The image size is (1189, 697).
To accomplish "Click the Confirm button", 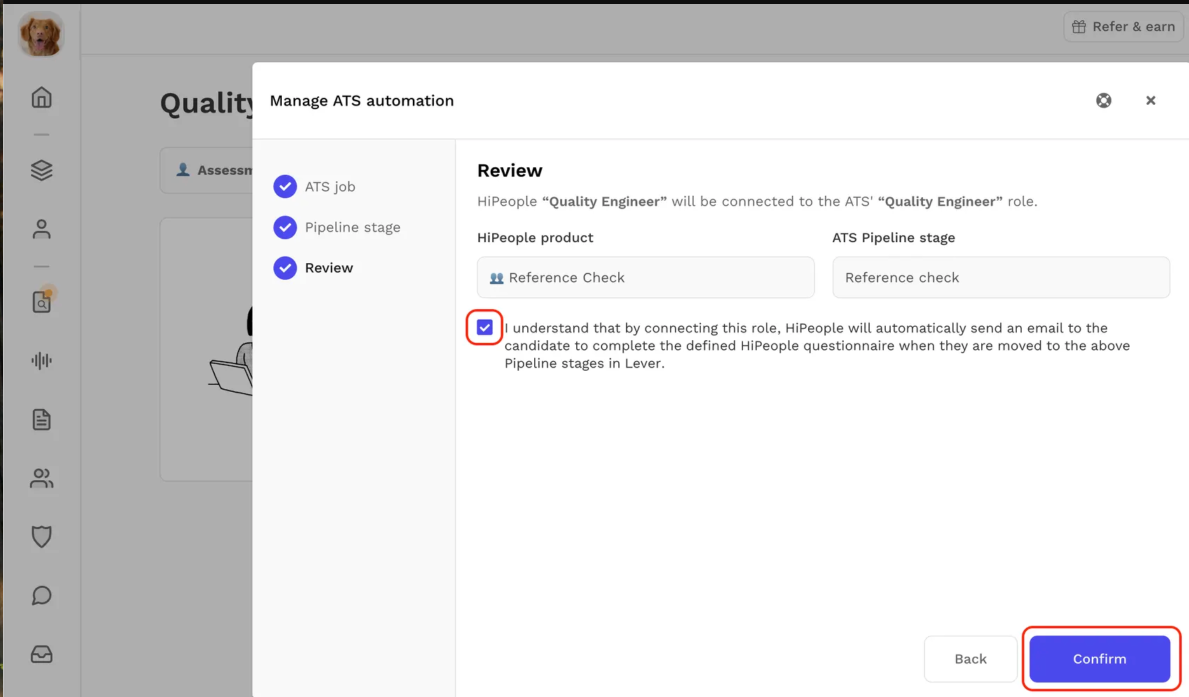I will tap(1099, 659).
